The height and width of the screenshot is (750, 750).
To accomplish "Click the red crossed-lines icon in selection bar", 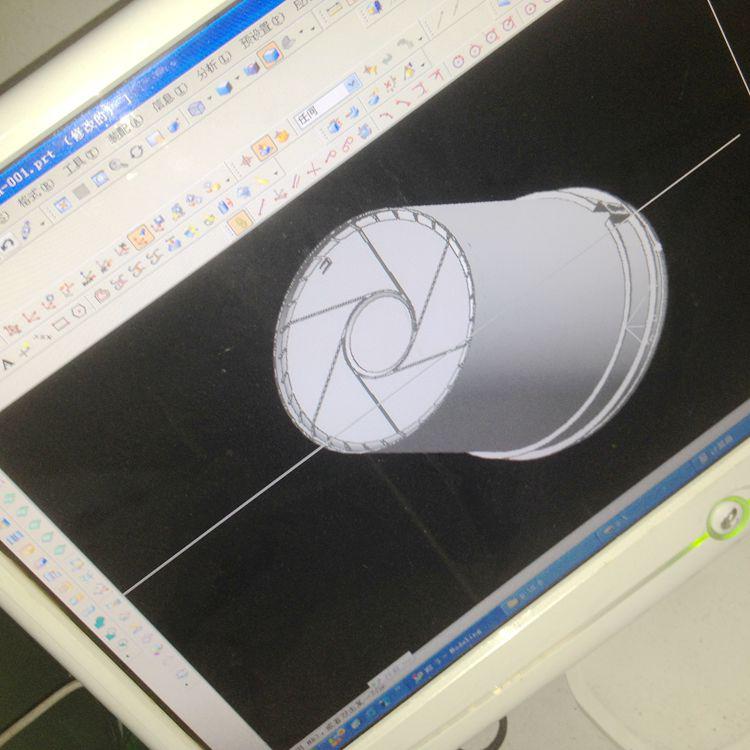I will coord(245,162).
